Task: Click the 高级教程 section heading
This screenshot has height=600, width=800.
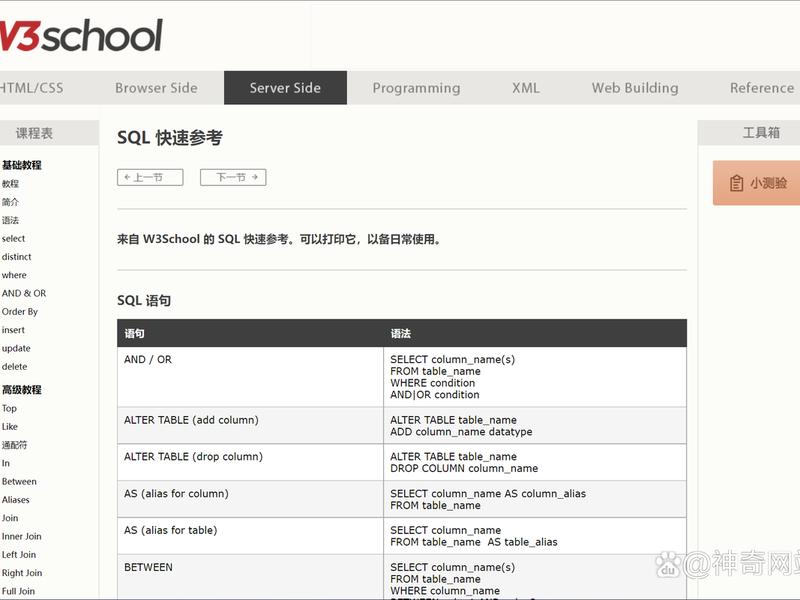Action: pos(22,390)
